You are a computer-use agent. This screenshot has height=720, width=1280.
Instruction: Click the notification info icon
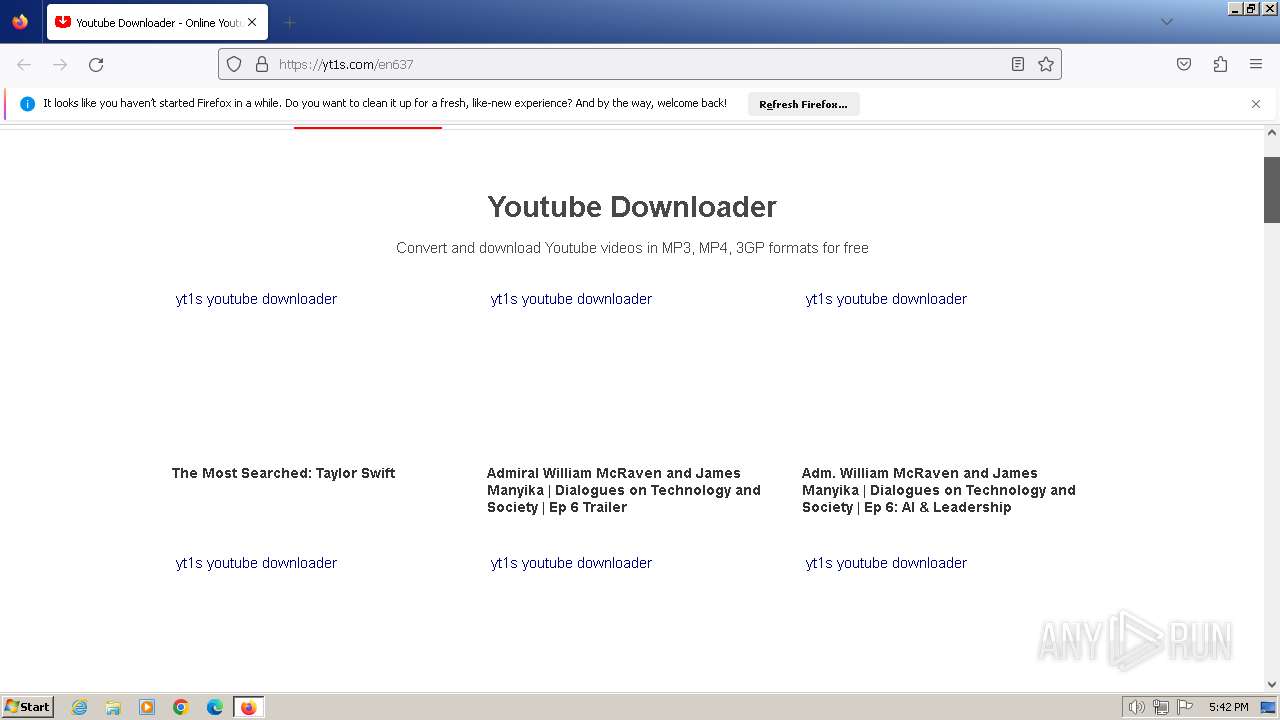[27, 104]
